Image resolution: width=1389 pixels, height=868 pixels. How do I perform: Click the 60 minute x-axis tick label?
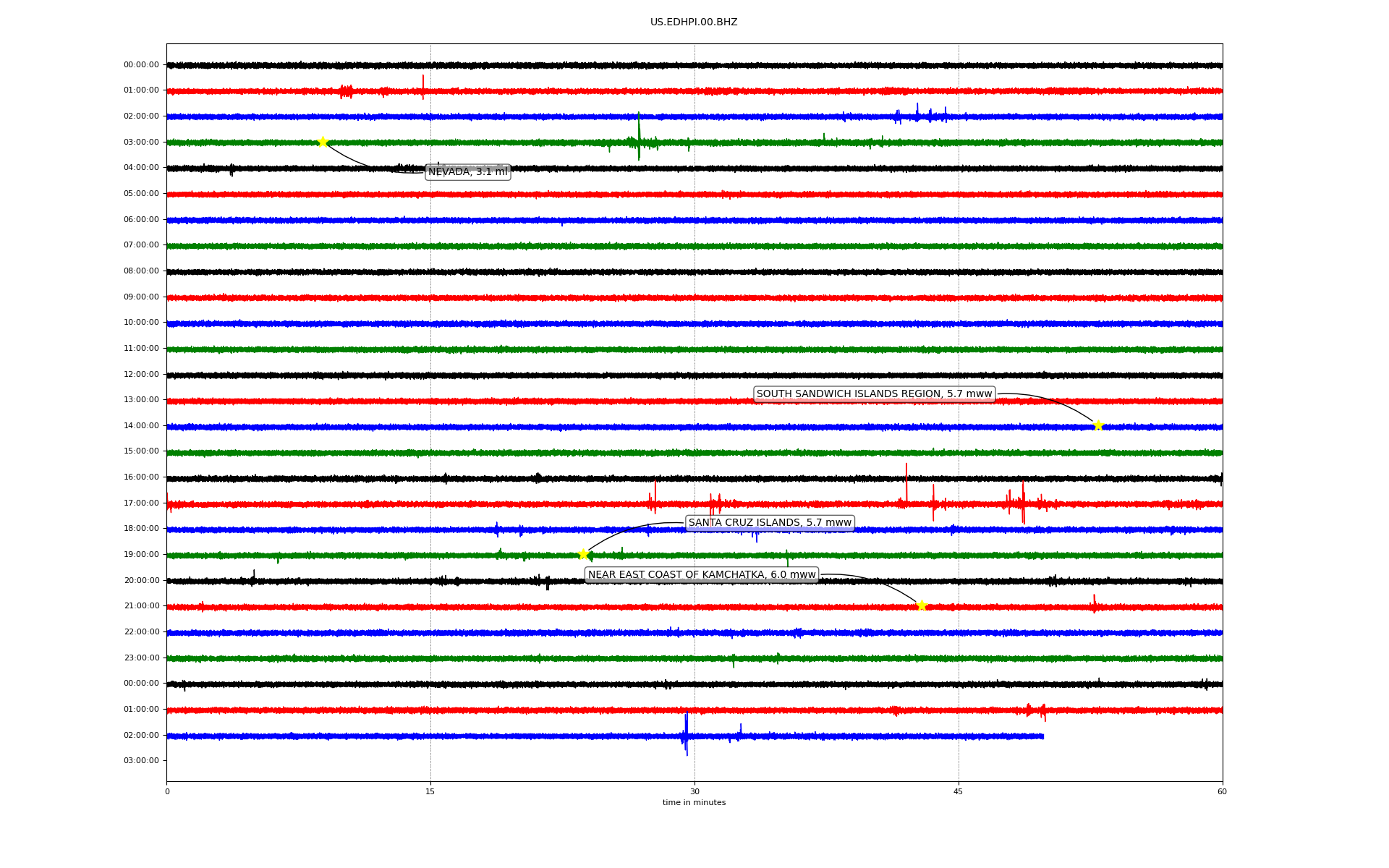coord(1222,791)
